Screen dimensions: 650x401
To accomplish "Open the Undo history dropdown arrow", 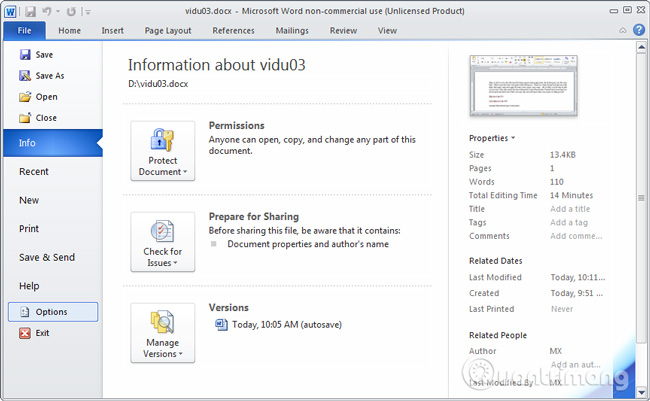I will [x=58, y=12].
